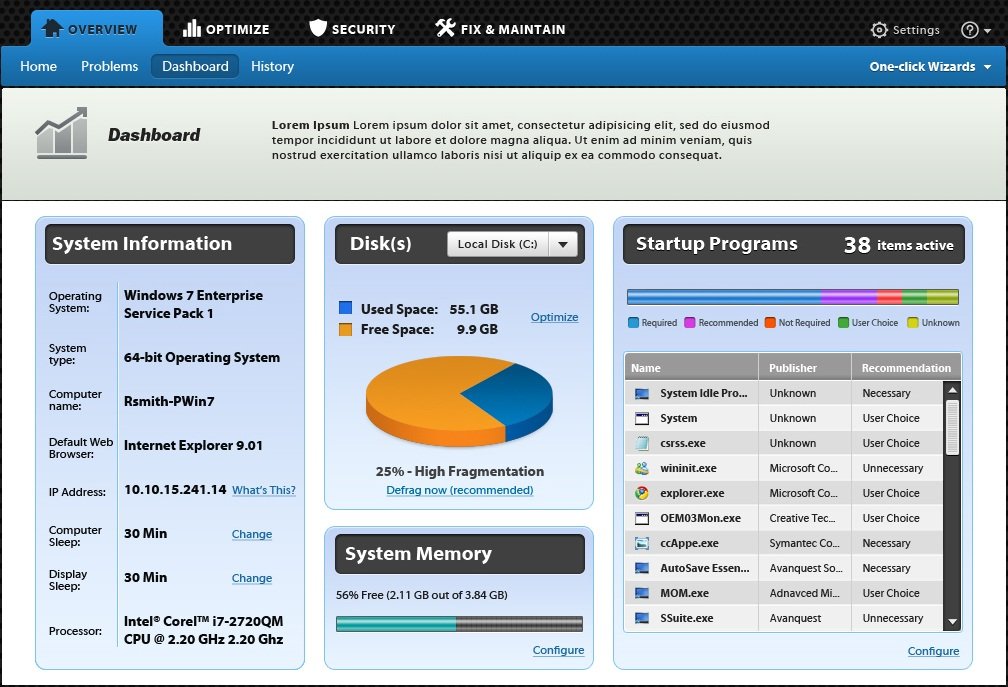This screenshot has height=687, width=1008.
Task: Click the 64-bit Operating System value
Action: click(x=202, y=357)
